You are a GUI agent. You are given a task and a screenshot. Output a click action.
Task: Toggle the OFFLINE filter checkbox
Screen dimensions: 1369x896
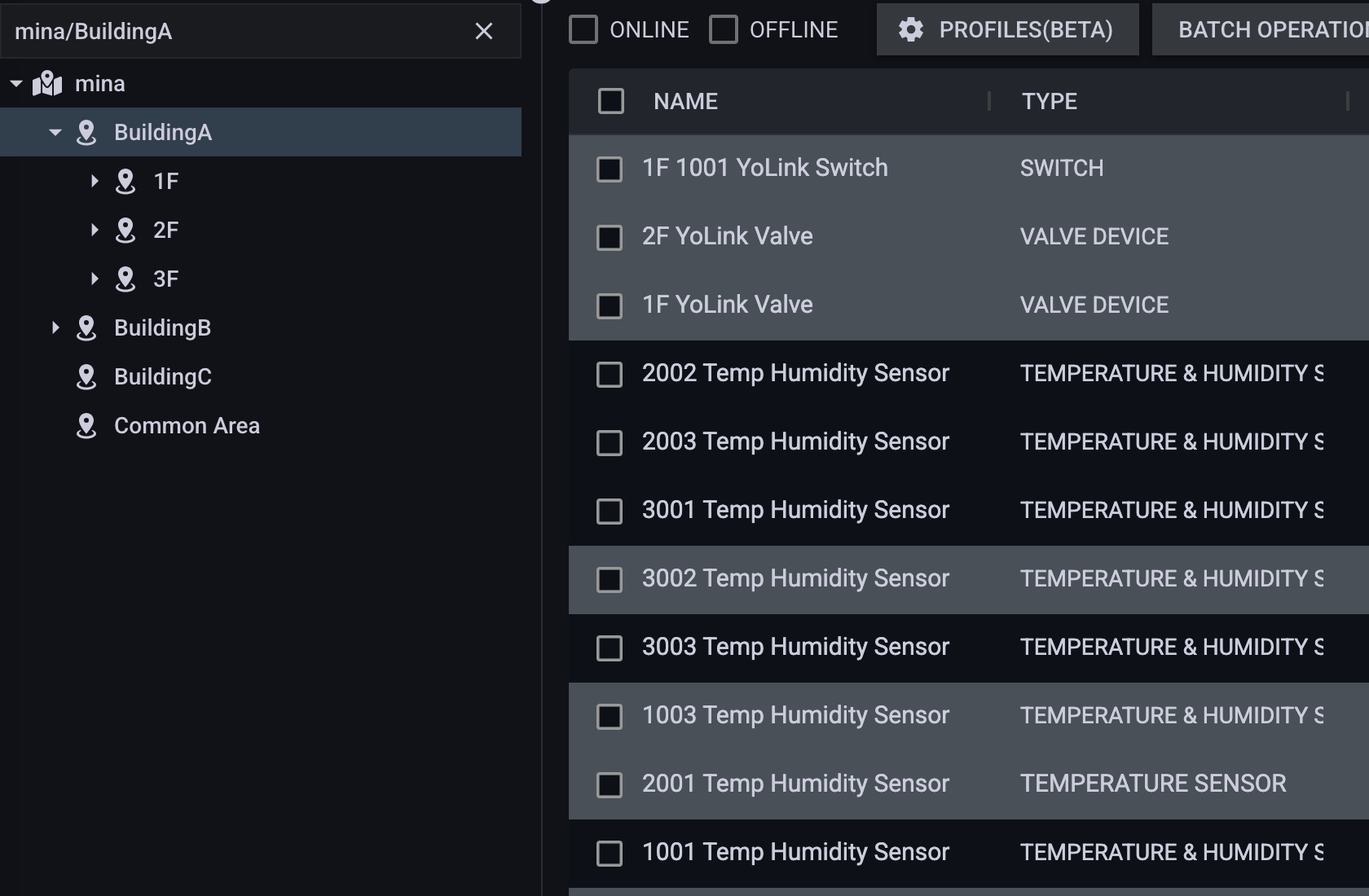click(724, 29)
